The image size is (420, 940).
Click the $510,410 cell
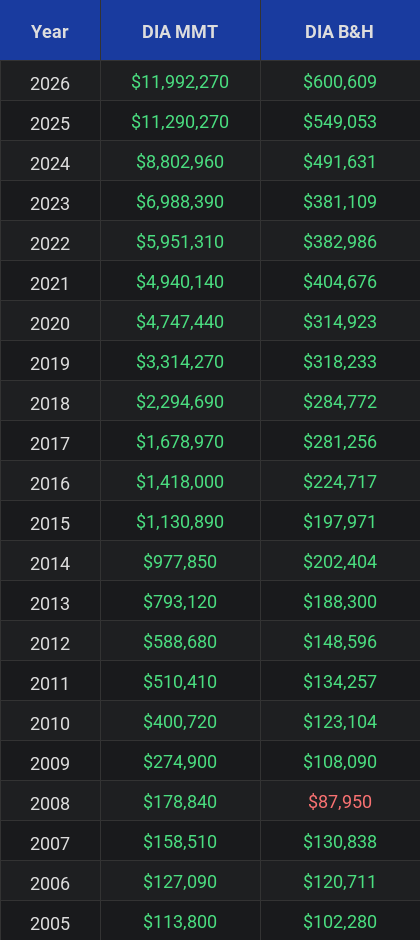[180, 682]
